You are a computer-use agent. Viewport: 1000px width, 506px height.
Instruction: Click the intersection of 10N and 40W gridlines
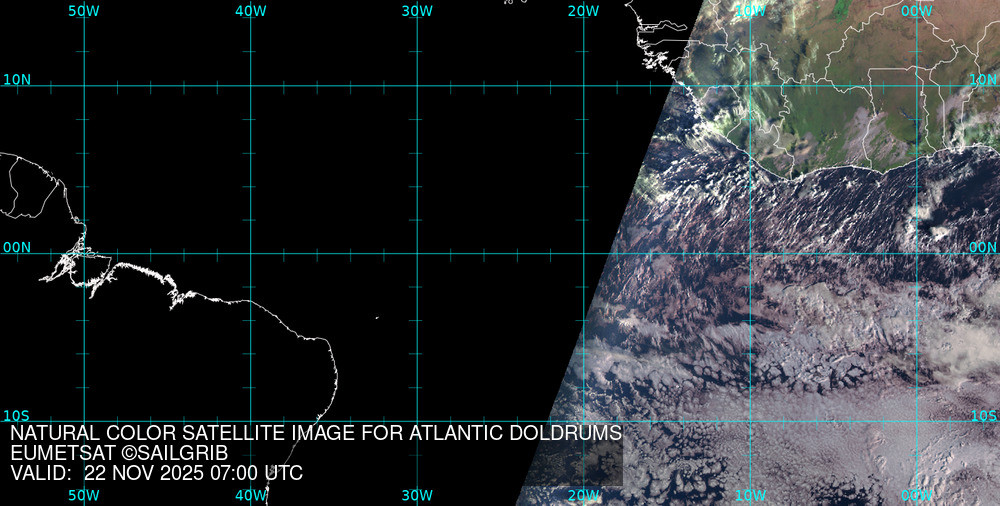pos(250,86)
